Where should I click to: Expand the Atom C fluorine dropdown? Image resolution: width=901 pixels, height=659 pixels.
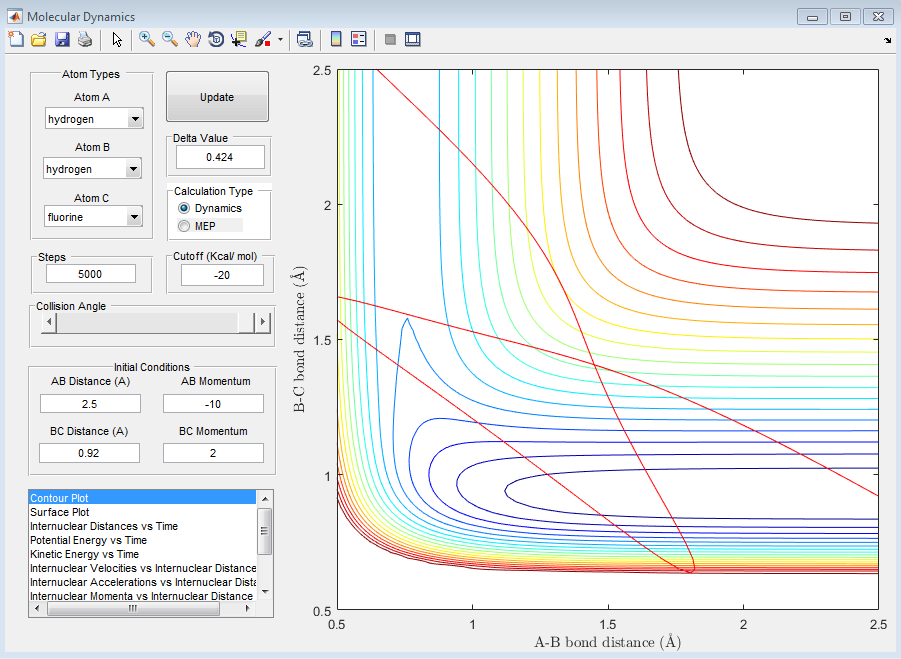(x=135, y=217)
